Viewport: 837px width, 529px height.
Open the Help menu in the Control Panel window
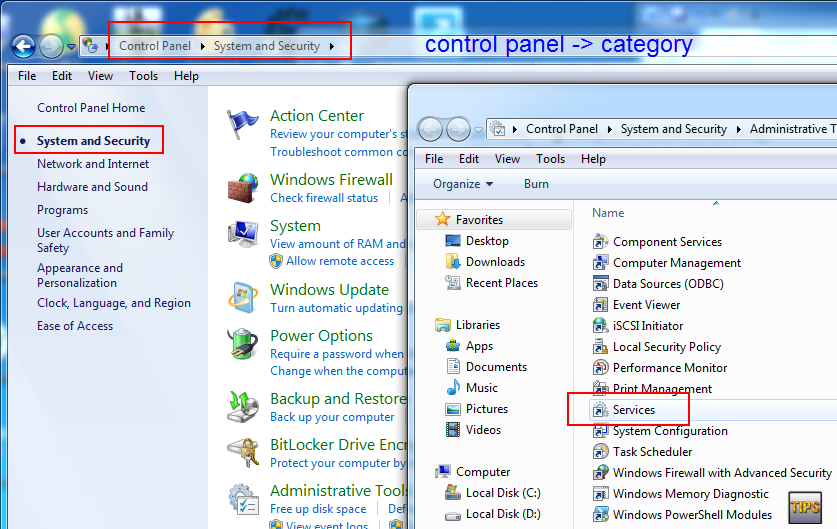pyautogui.click(x=186, y=76)
